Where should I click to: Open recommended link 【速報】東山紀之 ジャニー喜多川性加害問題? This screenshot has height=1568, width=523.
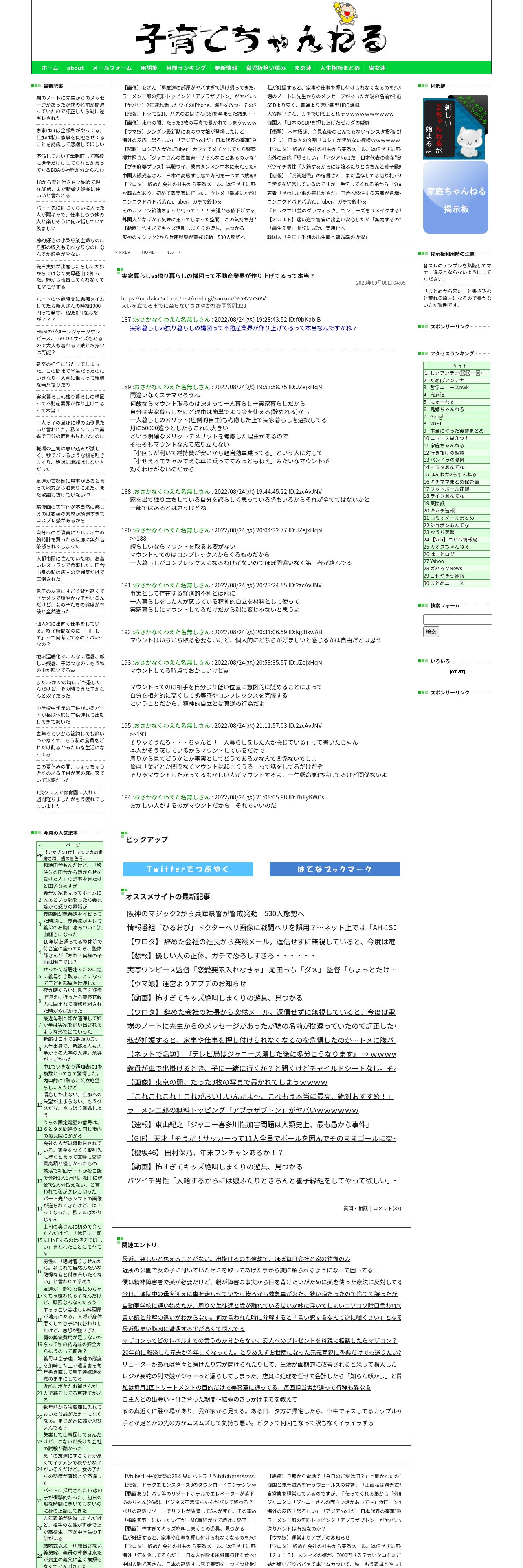(x=250, y=1124)
